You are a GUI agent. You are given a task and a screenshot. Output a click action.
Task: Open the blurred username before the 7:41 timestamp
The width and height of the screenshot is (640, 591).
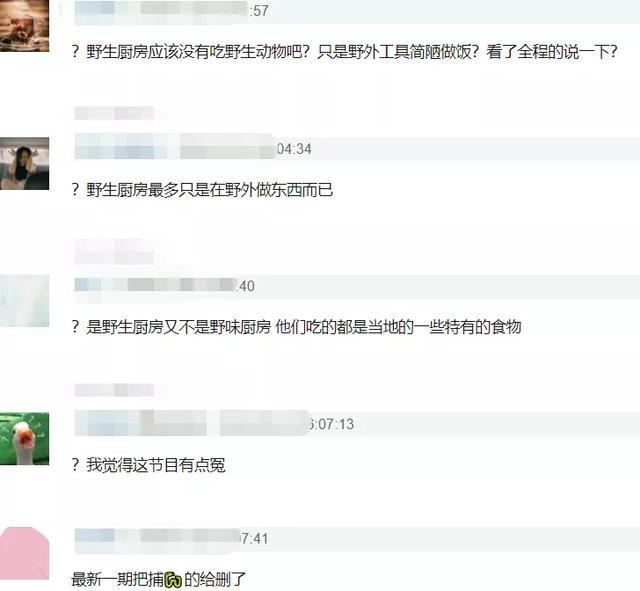pos(157,535)
